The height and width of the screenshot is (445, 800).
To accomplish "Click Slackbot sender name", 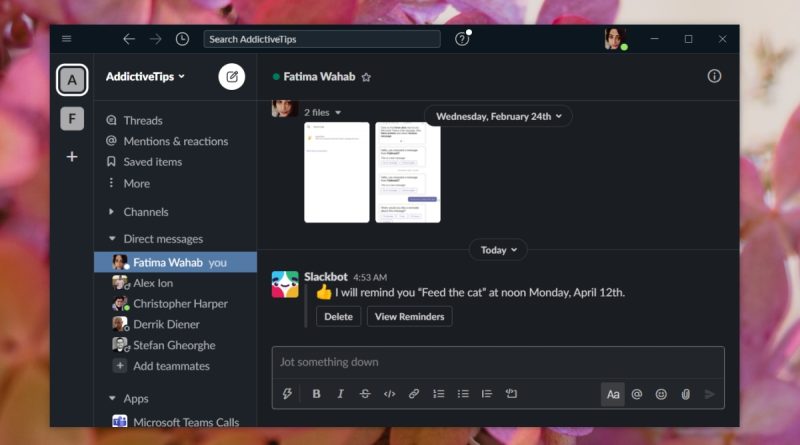I will tap(326, 277).
